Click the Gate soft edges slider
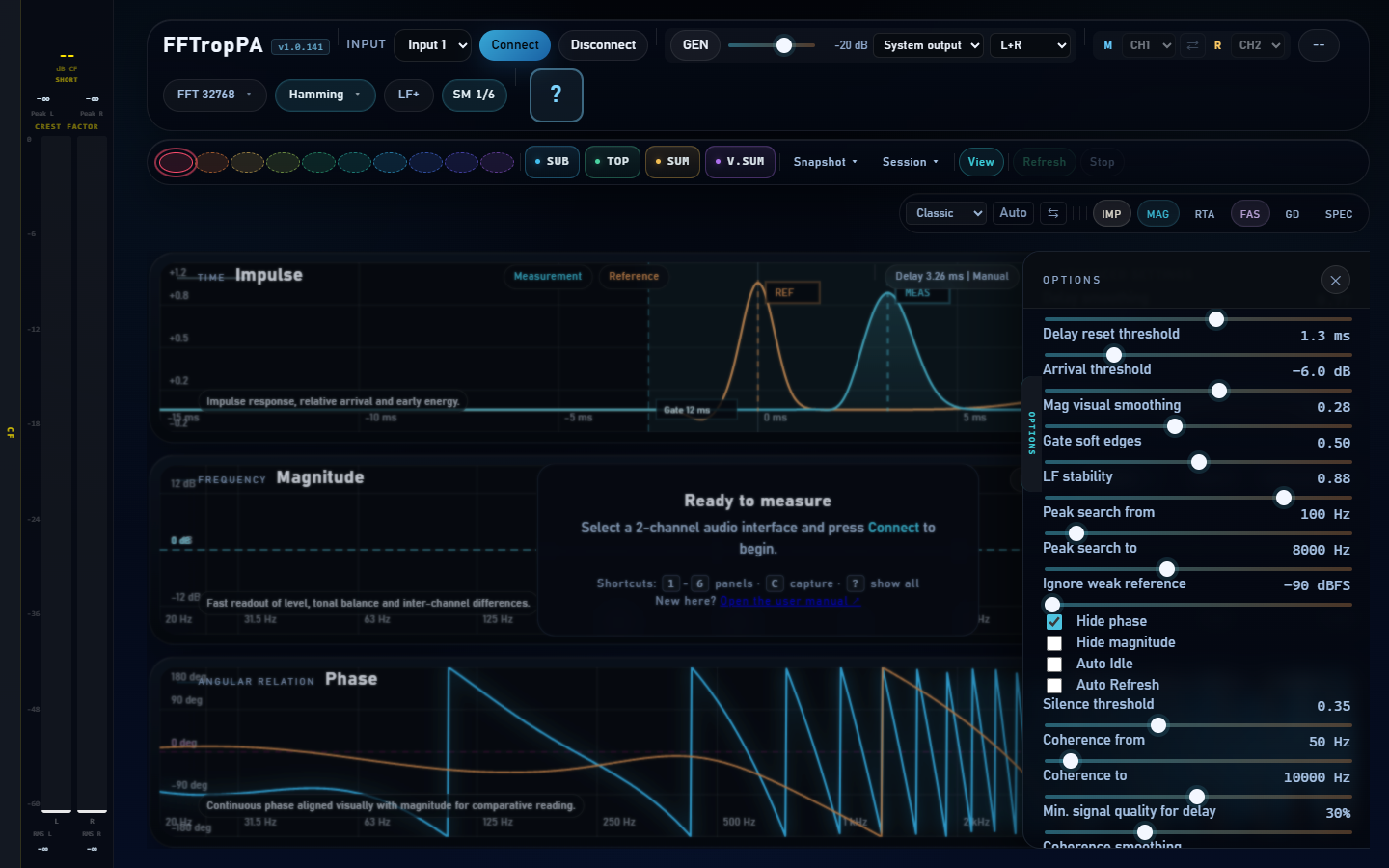Image resolution: width=1389 pixels, height=868 pixels. coord(1198,462)
